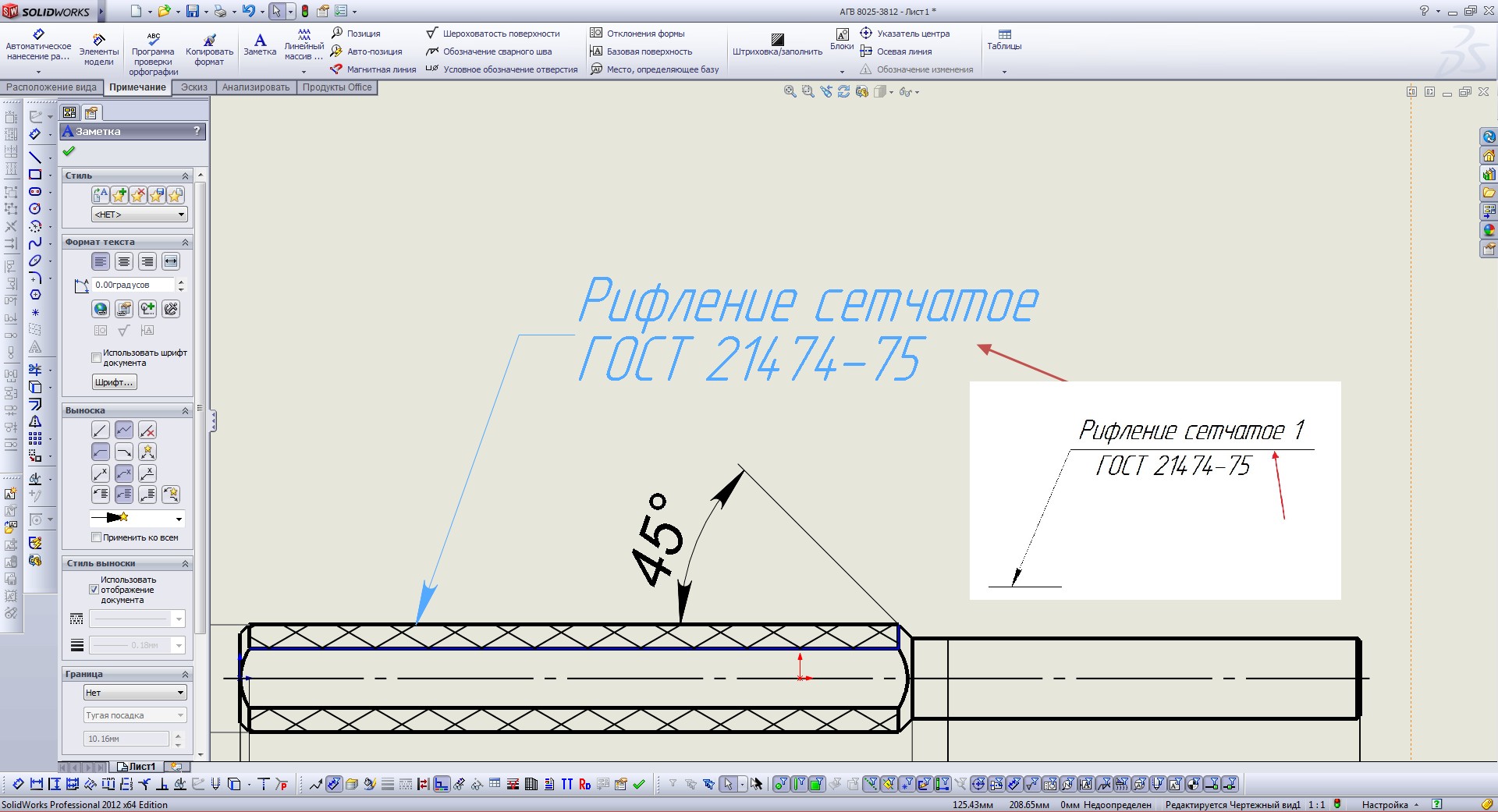Select no-leader button with red X
The height and width of the screenshot is (812, 1498).
pos(147,430)
